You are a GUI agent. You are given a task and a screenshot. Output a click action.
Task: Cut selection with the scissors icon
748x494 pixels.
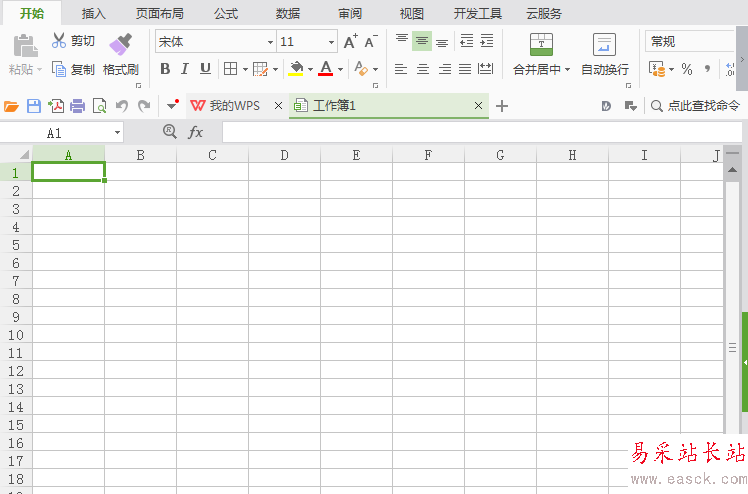click(x=58, y=41)
